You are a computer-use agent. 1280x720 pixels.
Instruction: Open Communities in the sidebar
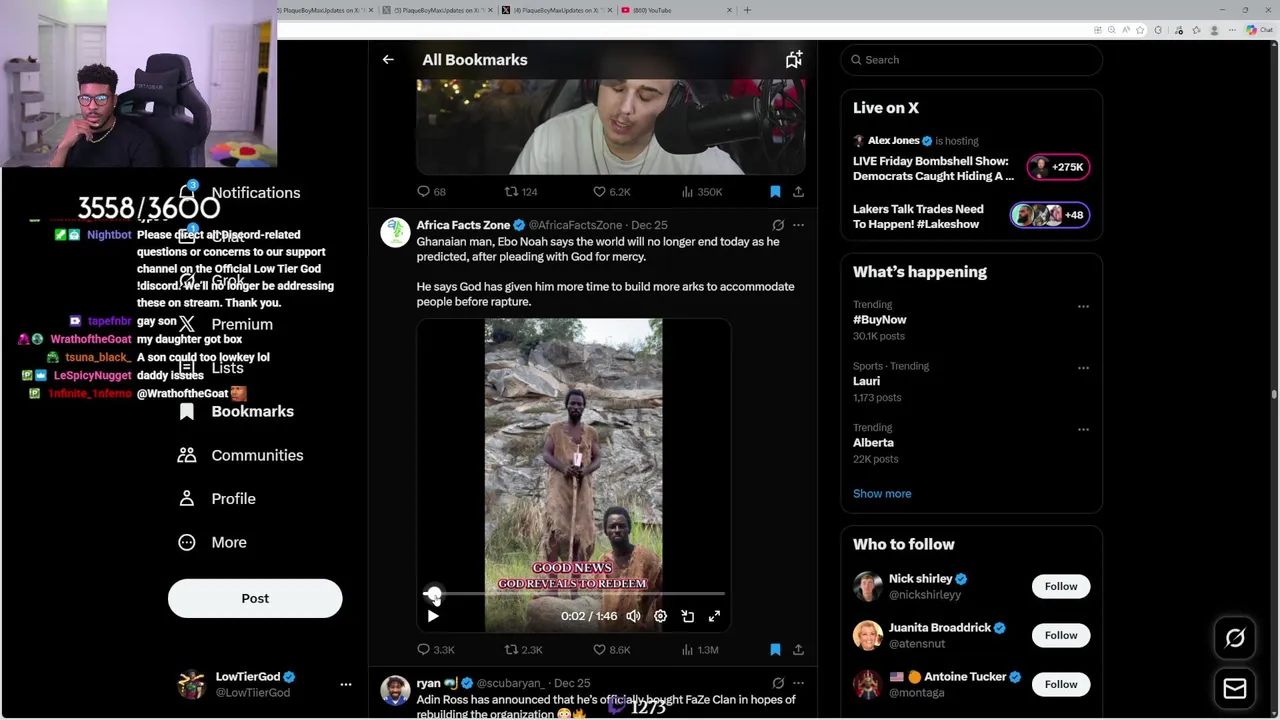pos(241,455)
